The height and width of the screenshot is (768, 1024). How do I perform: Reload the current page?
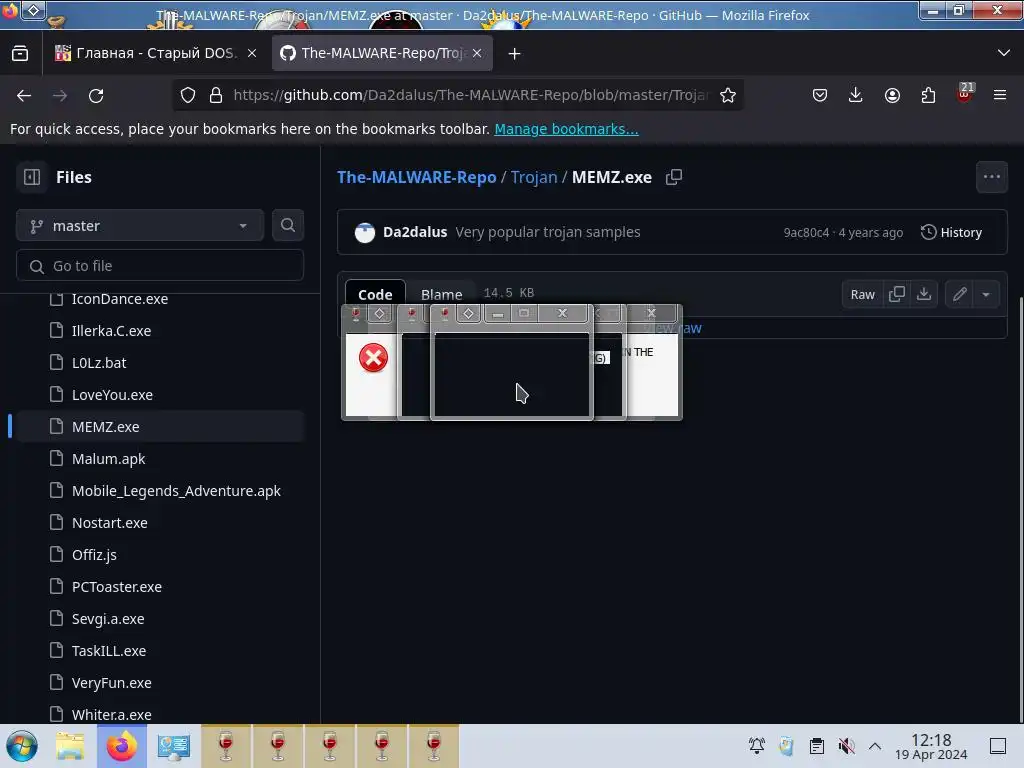point(96,95)
